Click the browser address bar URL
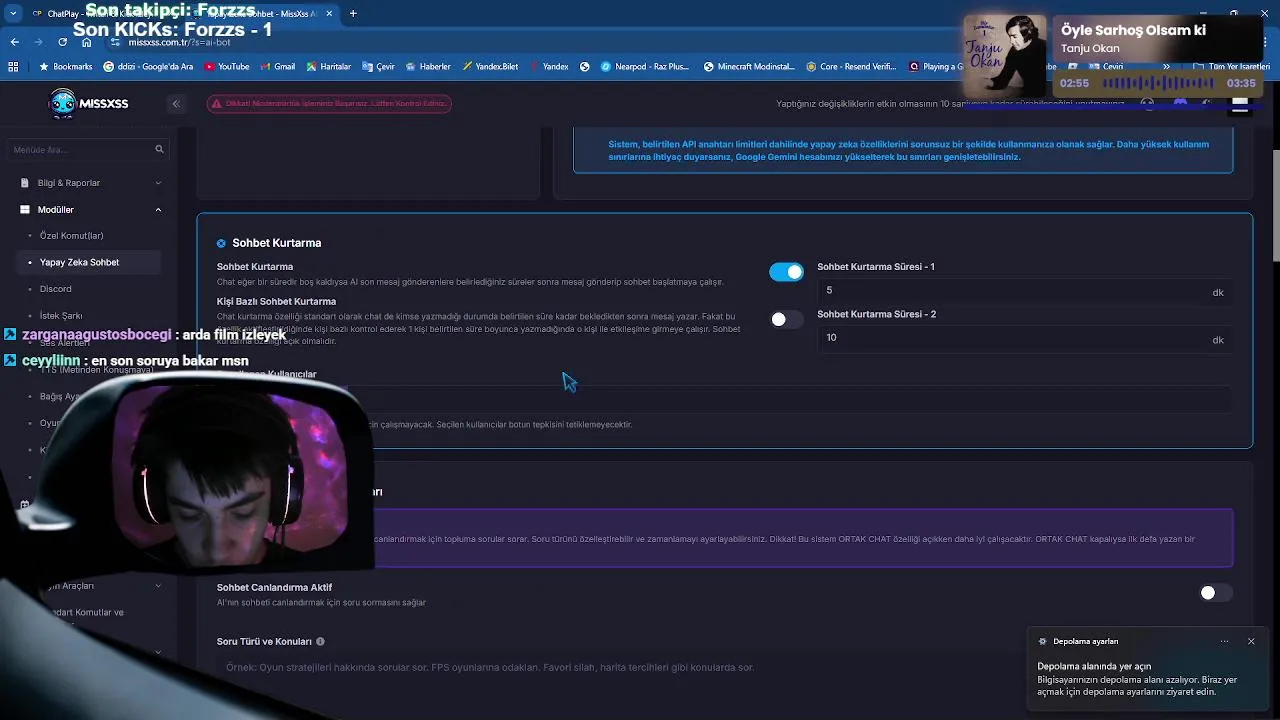Image resolution: width=1280 pixels, height=720 pixels. coord(180,43)
